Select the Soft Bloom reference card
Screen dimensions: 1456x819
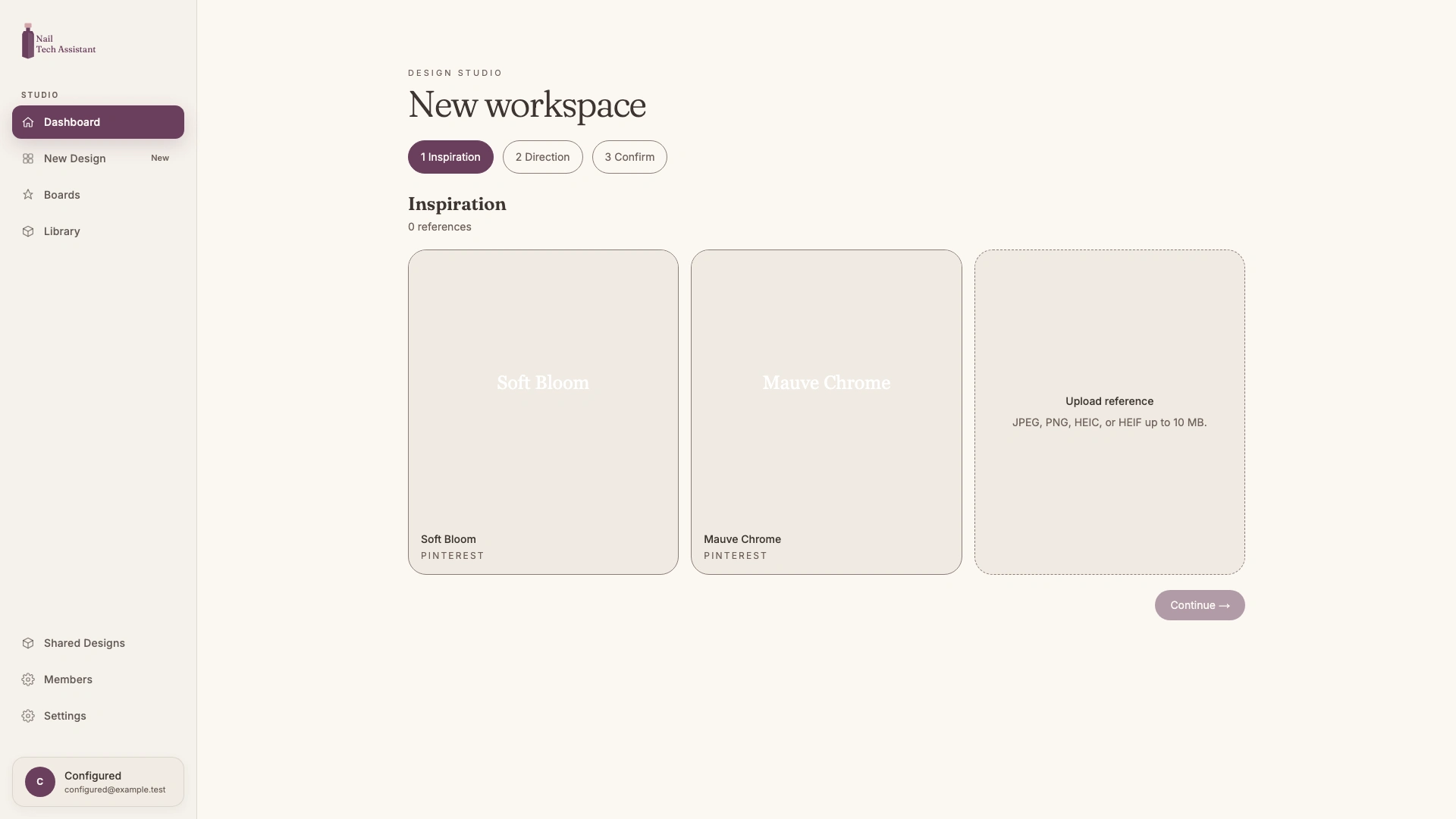coord(543,412)
